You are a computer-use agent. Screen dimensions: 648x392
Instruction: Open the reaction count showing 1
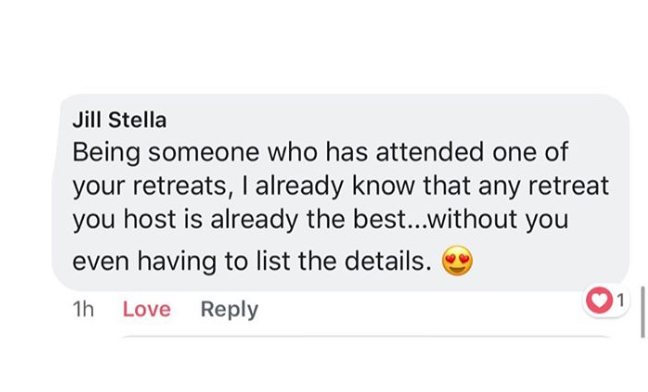[x=620, y=301]
